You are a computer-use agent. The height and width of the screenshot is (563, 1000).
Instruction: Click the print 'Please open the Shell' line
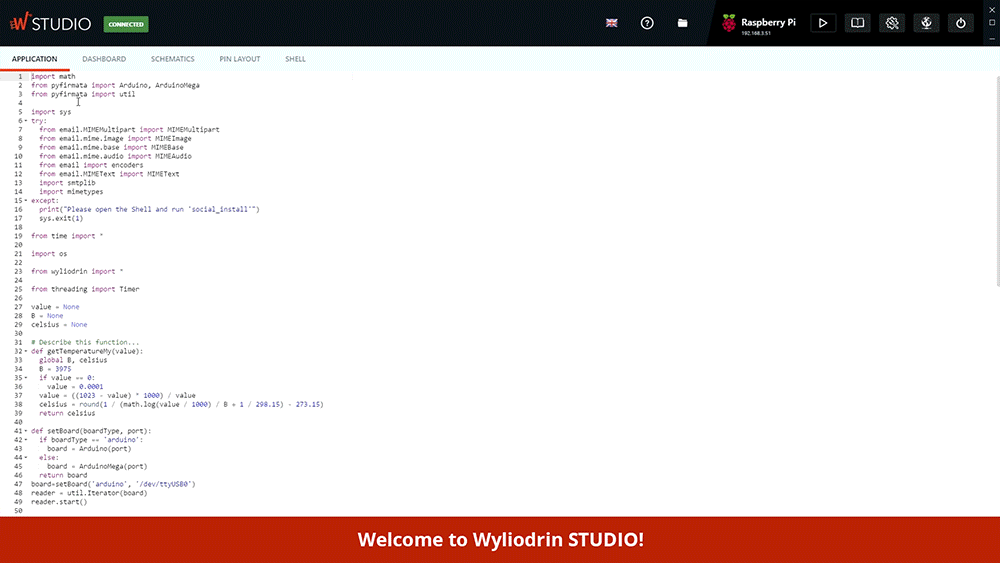click(149, 209)
